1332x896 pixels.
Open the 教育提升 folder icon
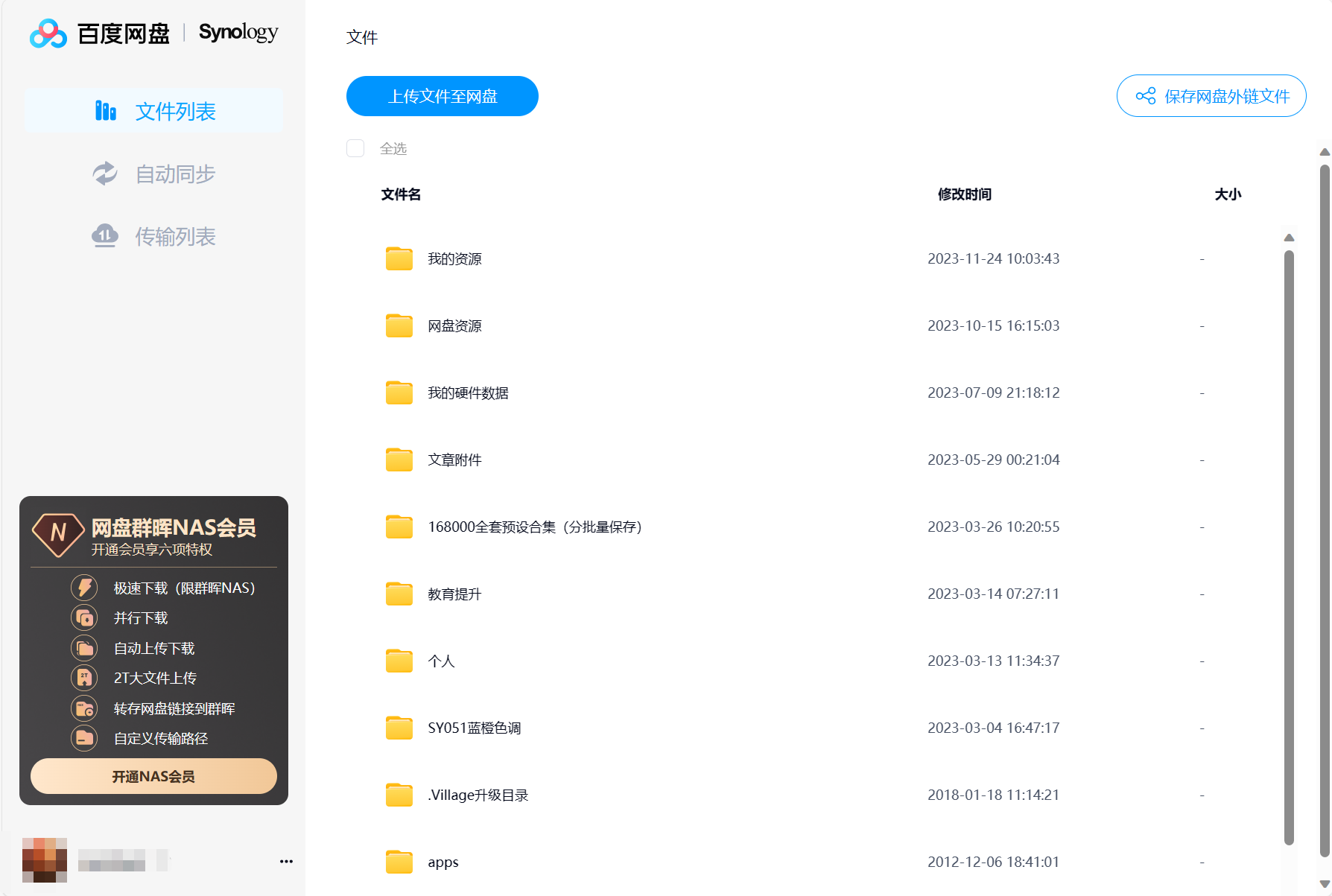(x=399, y=594)
